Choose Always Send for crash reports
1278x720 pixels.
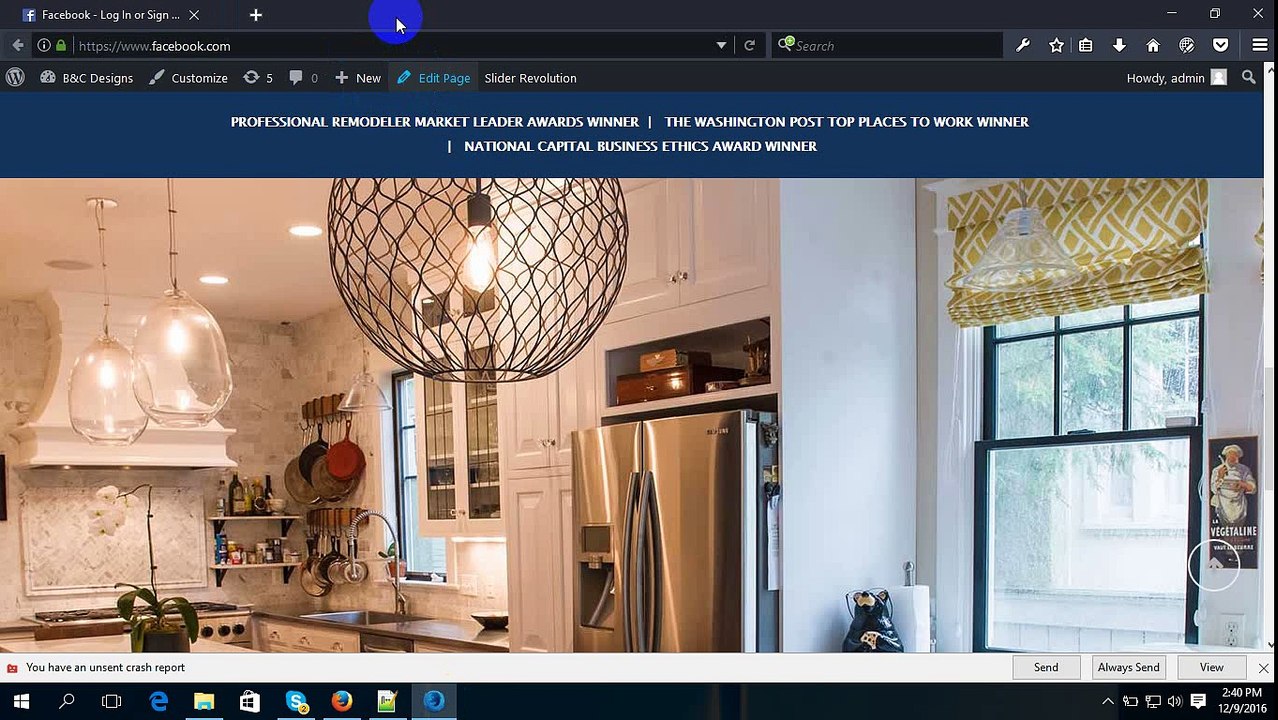click(x=1128, y=667)
